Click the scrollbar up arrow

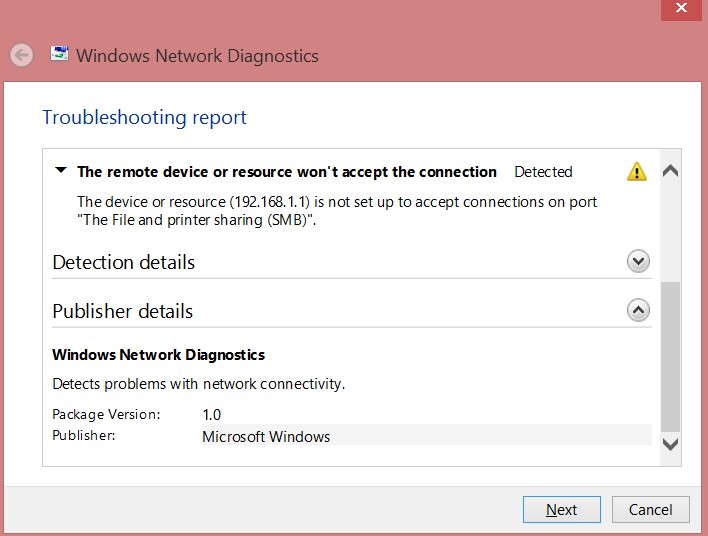point(671,171)
